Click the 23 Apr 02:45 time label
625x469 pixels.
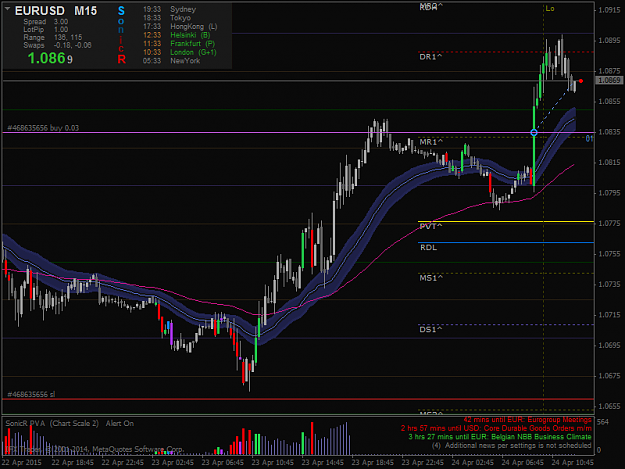(x=173, y=462)
